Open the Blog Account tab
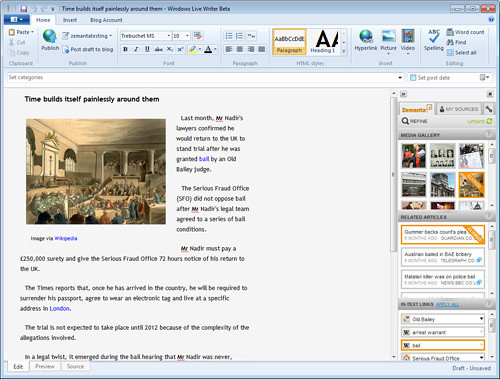Screen dimensions: 500x379 tap(106, 20)
